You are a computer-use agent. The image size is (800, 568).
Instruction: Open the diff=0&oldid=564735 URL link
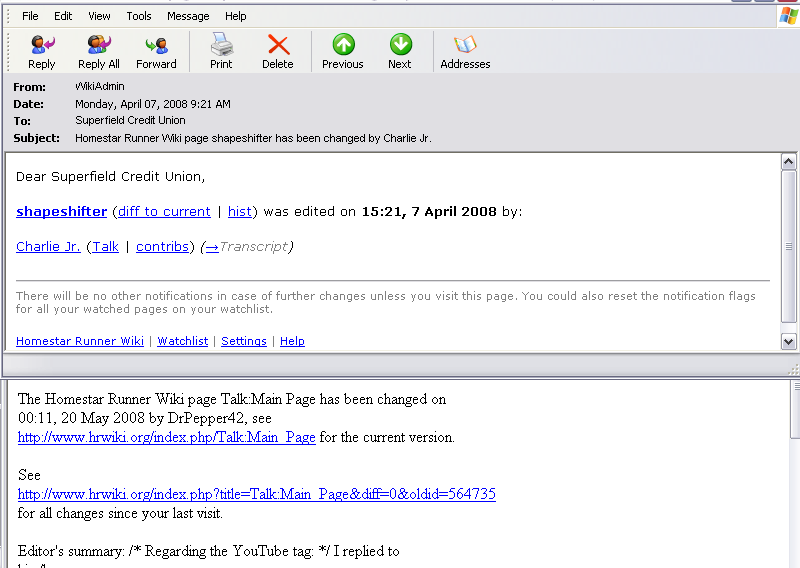(257, 494)
